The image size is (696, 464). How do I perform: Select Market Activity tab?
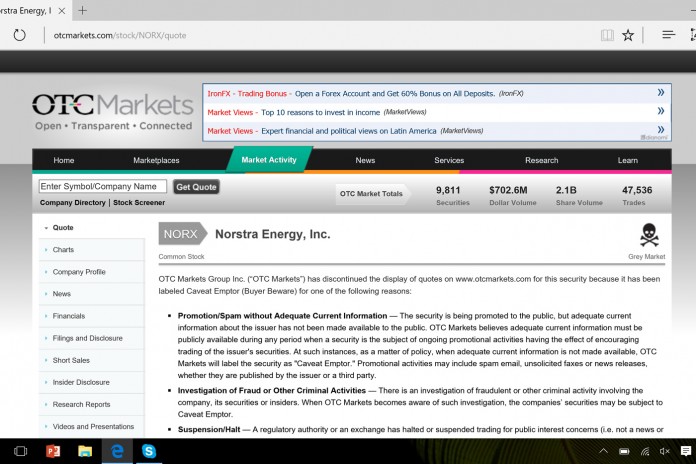click(x=269, y=160)
